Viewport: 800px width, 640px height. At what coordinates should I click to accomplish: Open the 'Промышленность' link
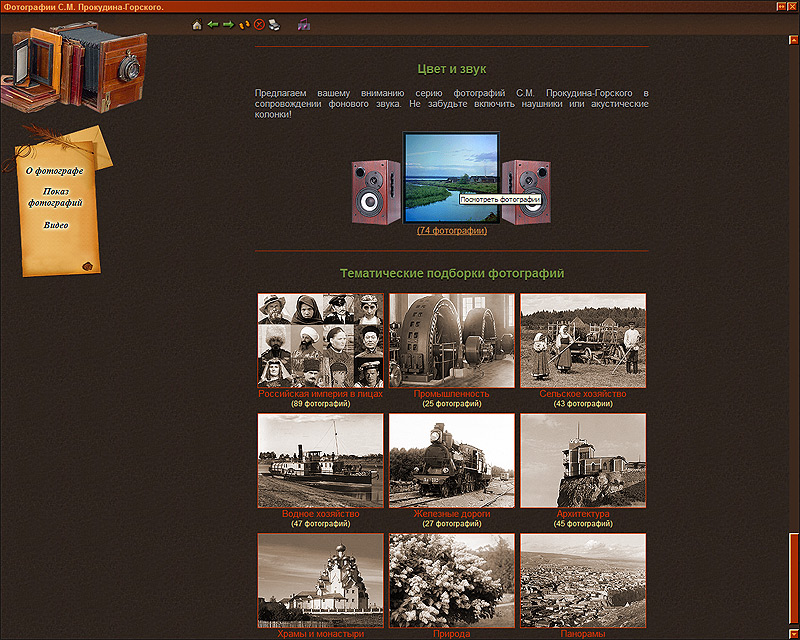click(x=452, y=394)
